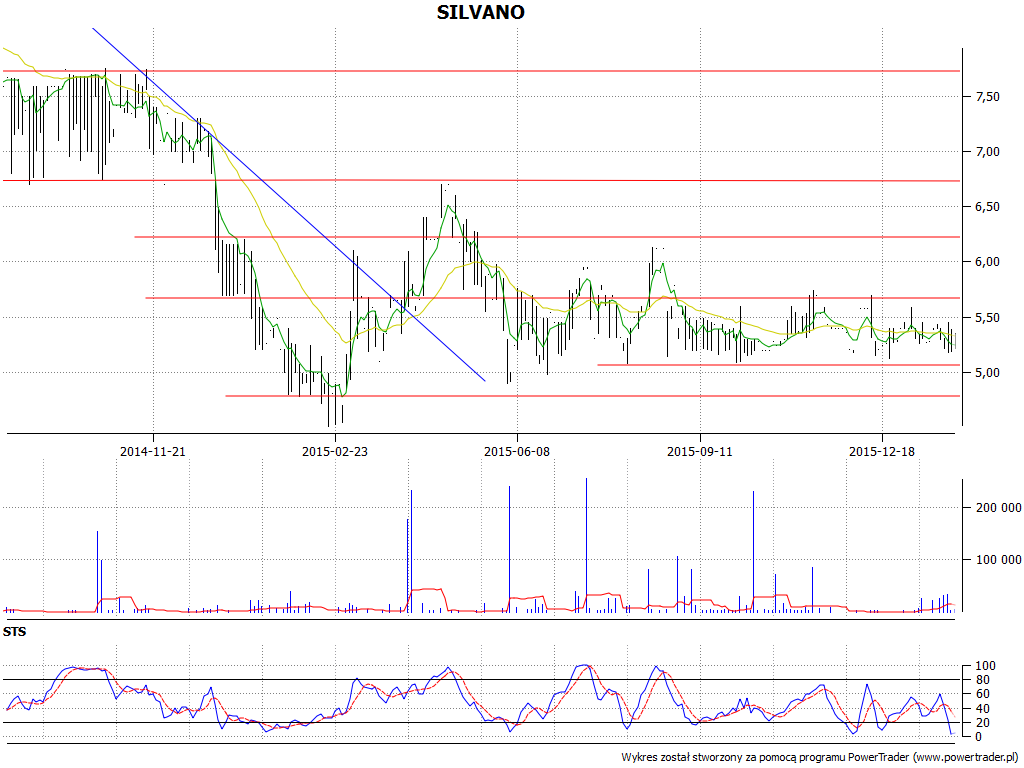Select the 2014-11-21 date label
The image size is (1024, 768).
click(x=153, y=451)
